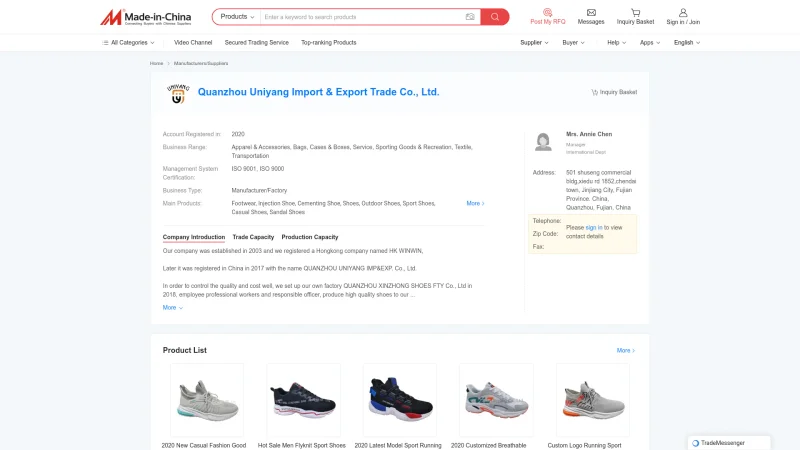Click Custom Logo Running Sport product title

(x=584, y=445)
